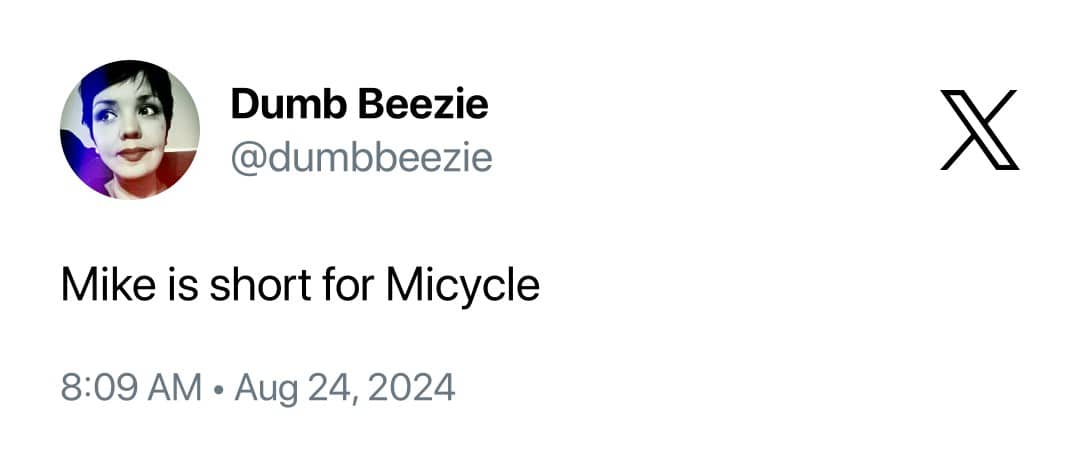Click the Aug 24, 2024 date

[x=344, y=387]
